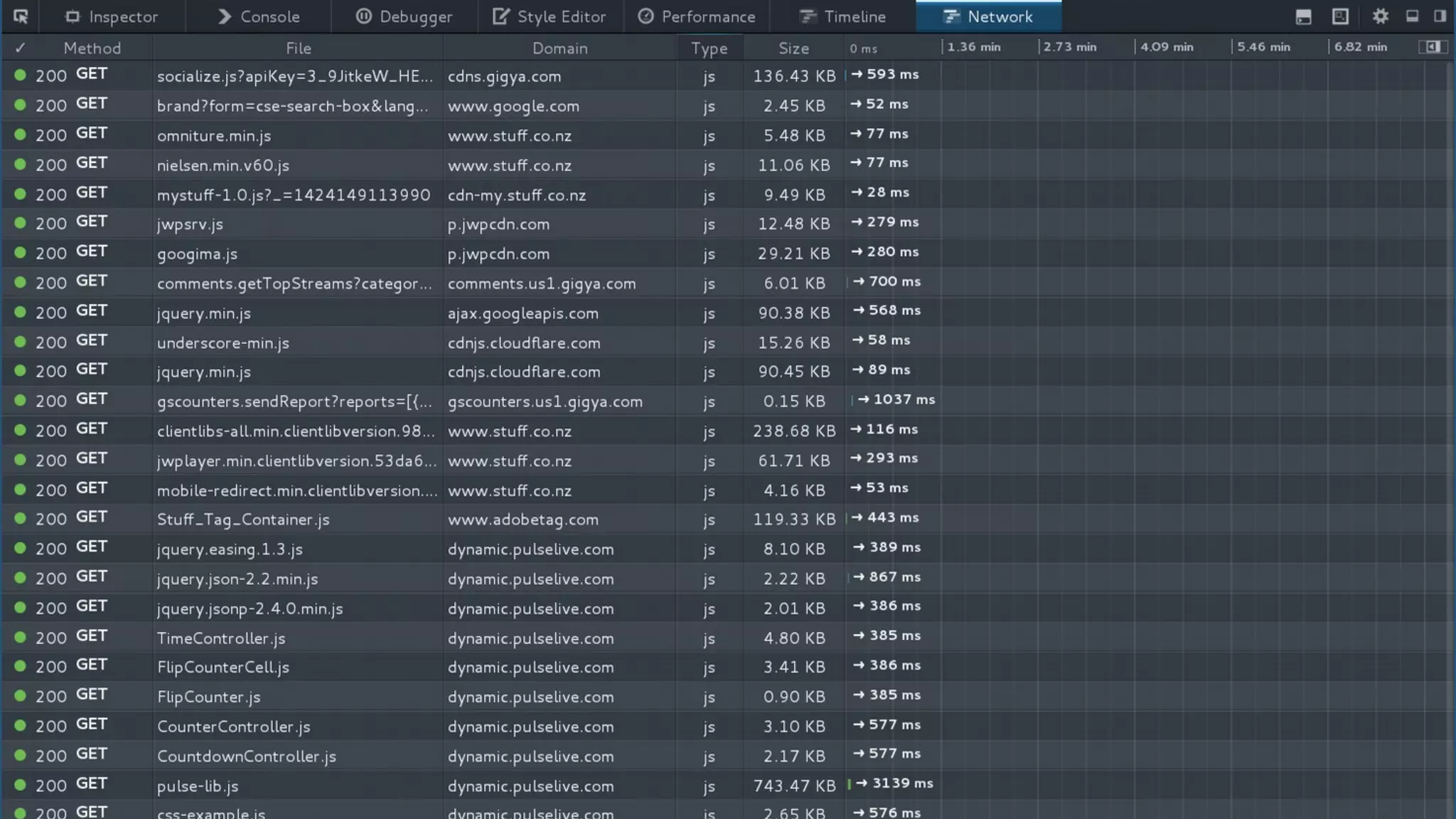The image size is (1456, 819).
Task: Dock the toolbox in a separate window
Action: (x=1412, y=16)
